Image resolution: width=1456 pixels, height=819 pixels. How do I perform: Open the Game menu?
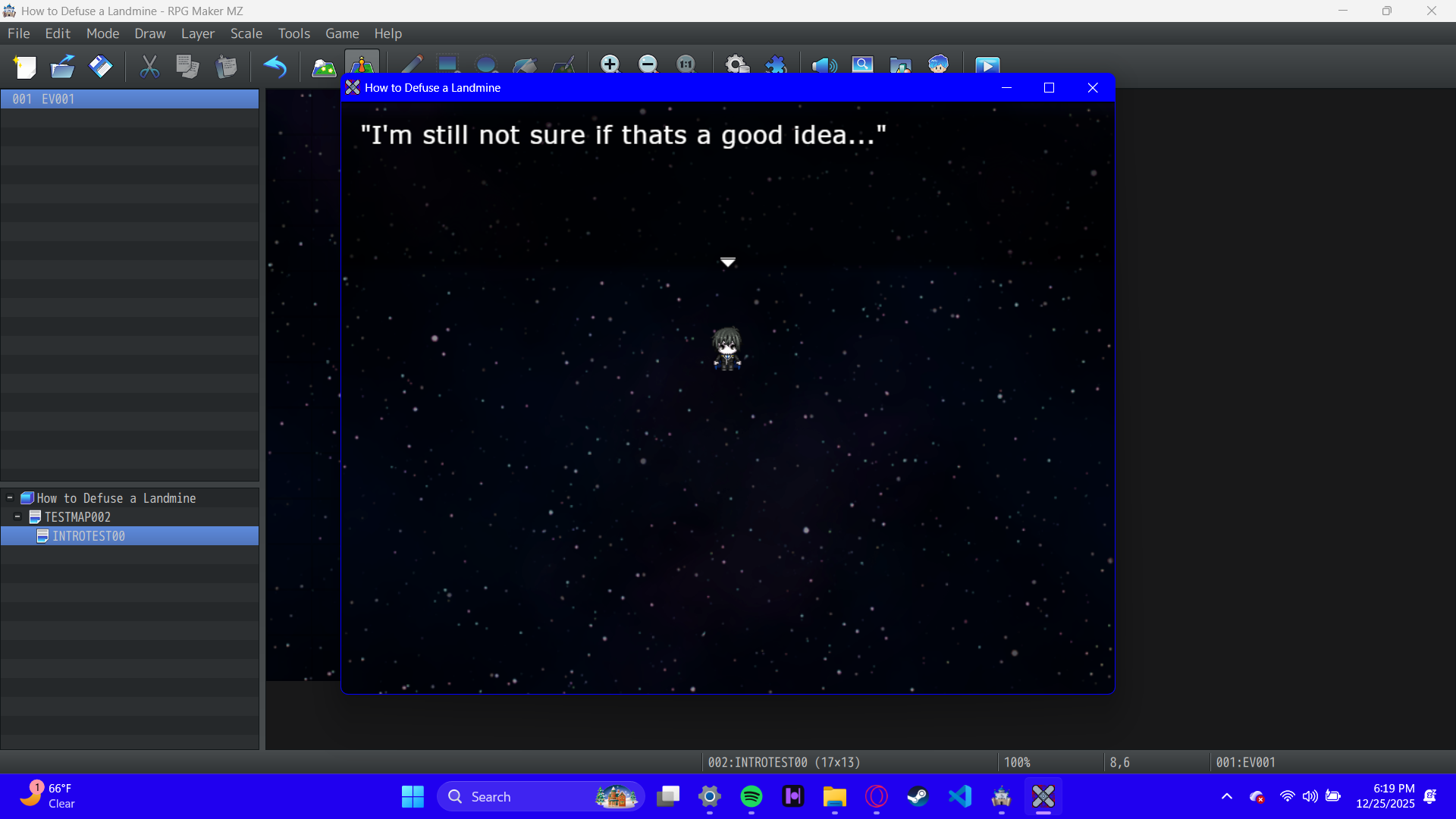tap(342, 33)
